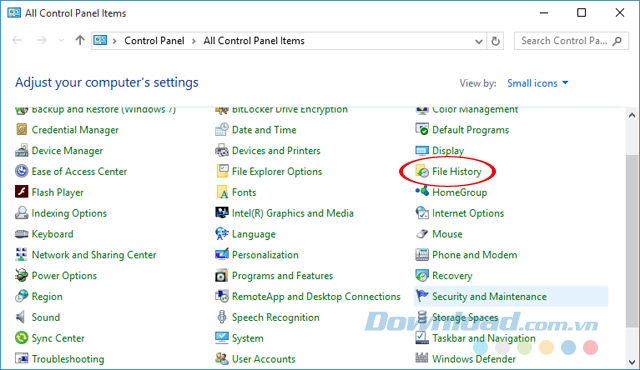Click the File Explorer Options icon
The height and width of the screenshot is (370, 640).
[222, 171]
